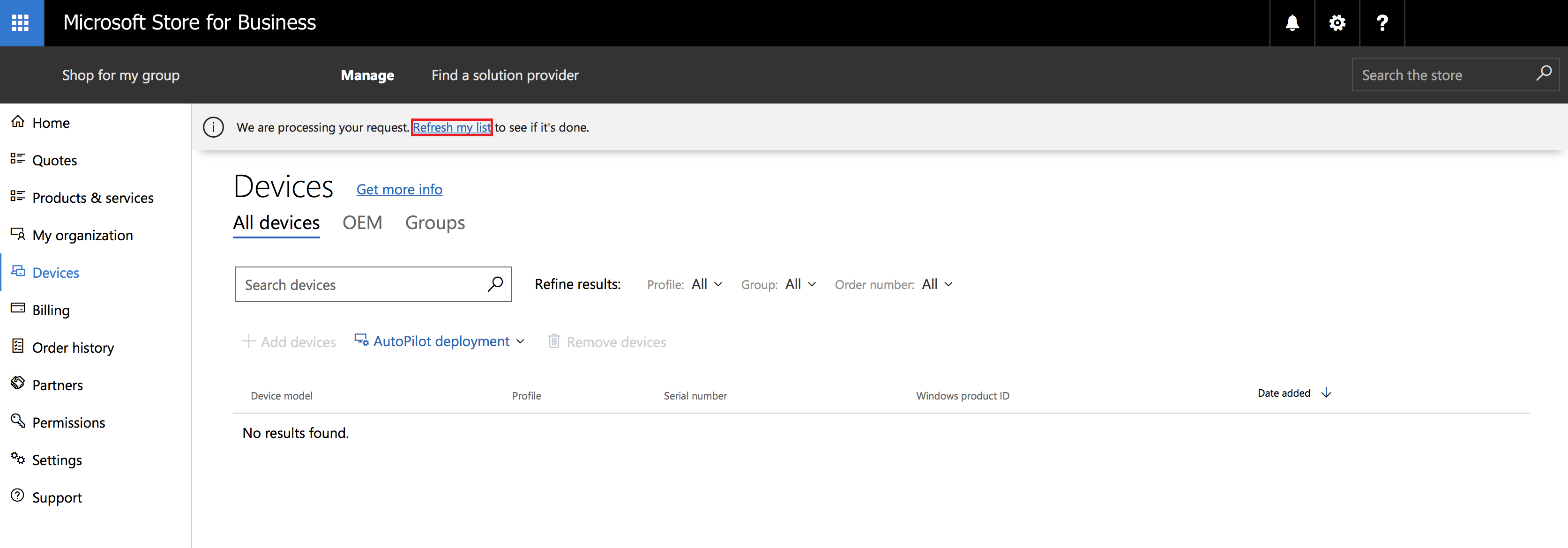This screenshot has height=548, width=1568.
Task: Open the Get more info link
Action: (x=399, y=189)
